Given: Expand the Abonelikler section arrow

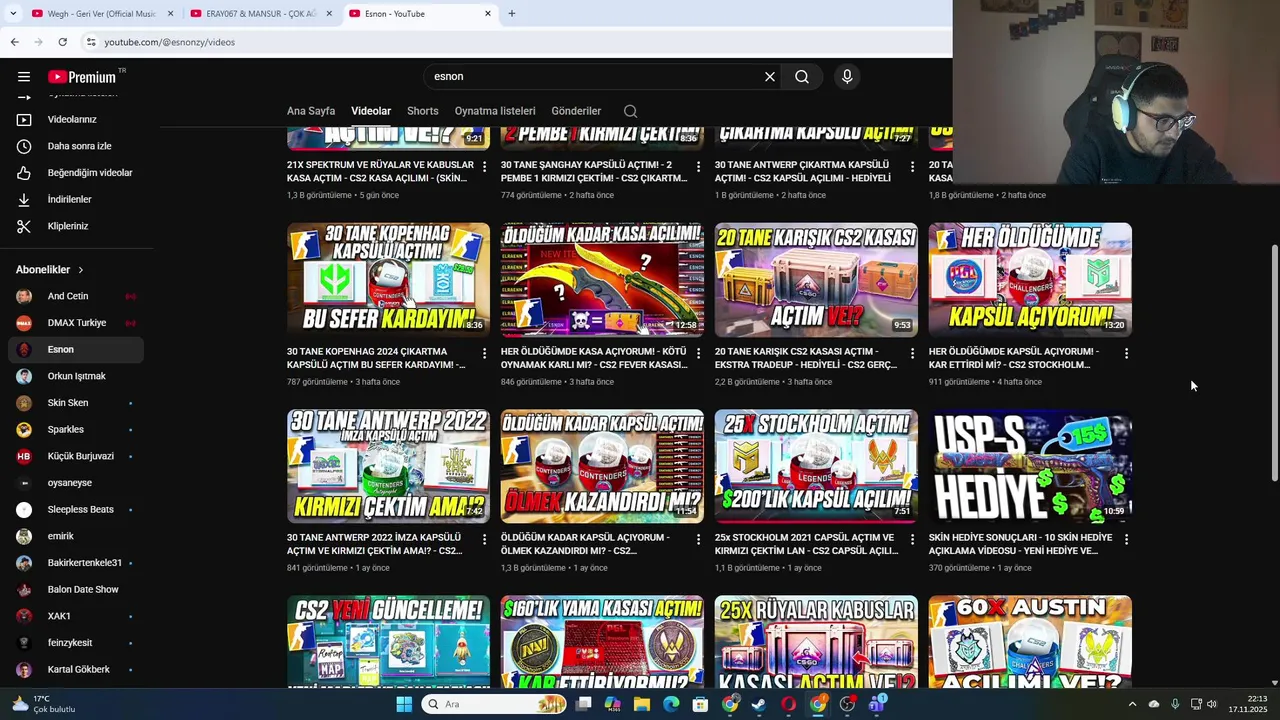Looking at the screenshot, I should pos(81,270).
